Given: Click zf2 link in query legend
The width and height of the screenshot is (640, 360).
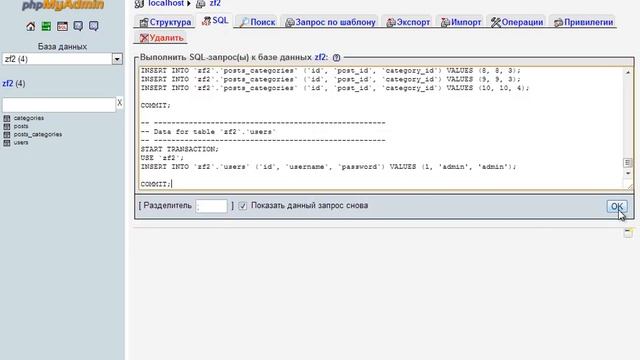Looking at the screenshot, I should 321,58.
